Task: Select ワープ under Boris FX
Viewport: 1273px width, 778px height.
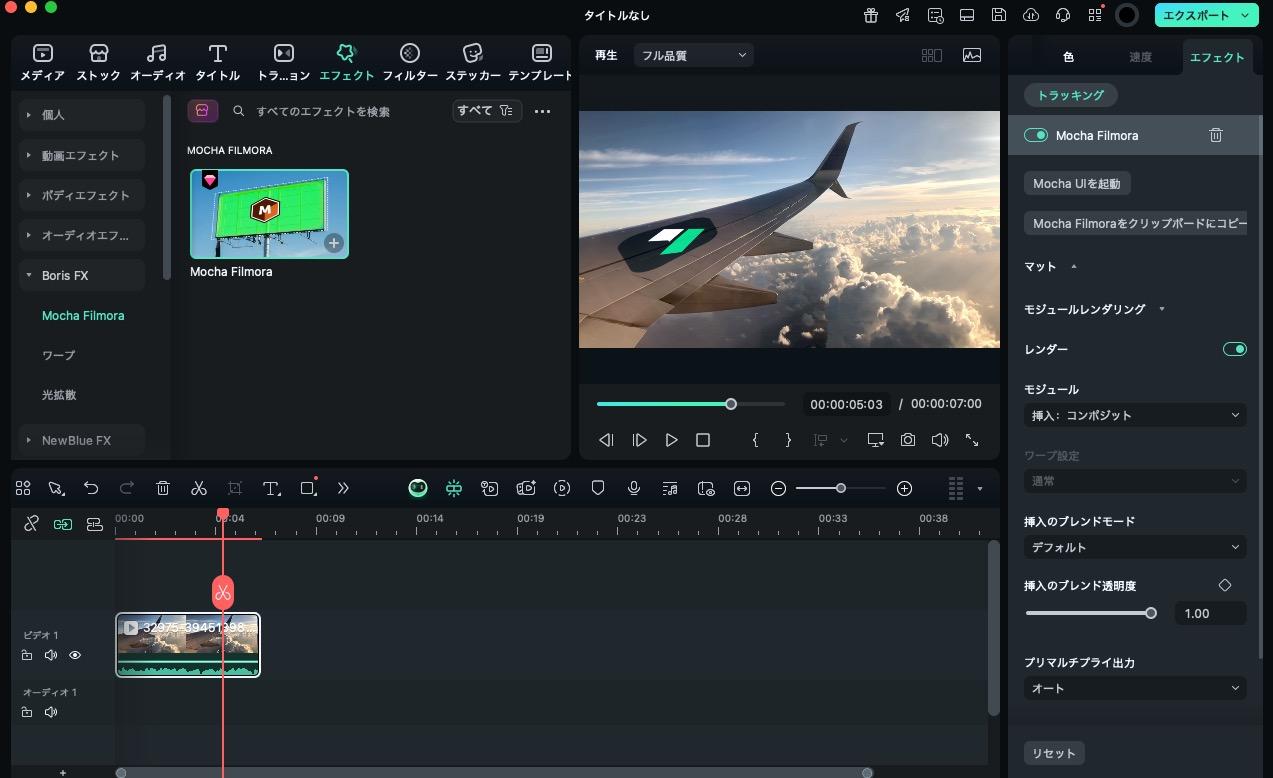Action: tap(58, 355)
